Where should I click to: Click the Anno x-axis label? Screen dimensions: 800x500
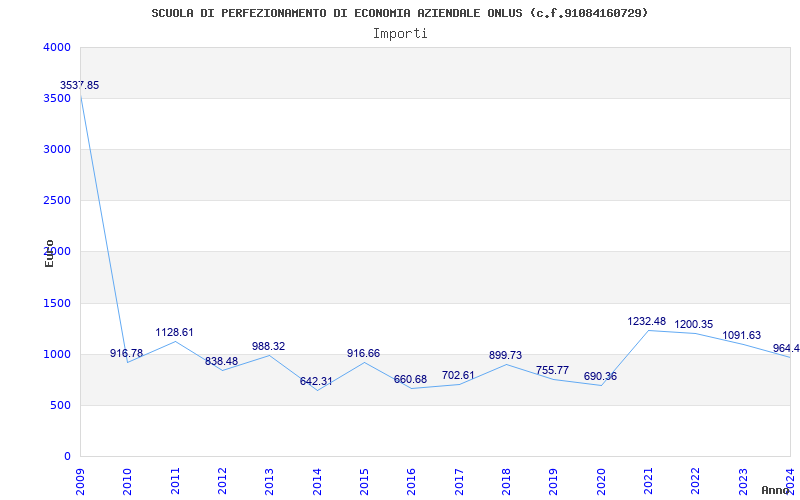tap(776, 490)
